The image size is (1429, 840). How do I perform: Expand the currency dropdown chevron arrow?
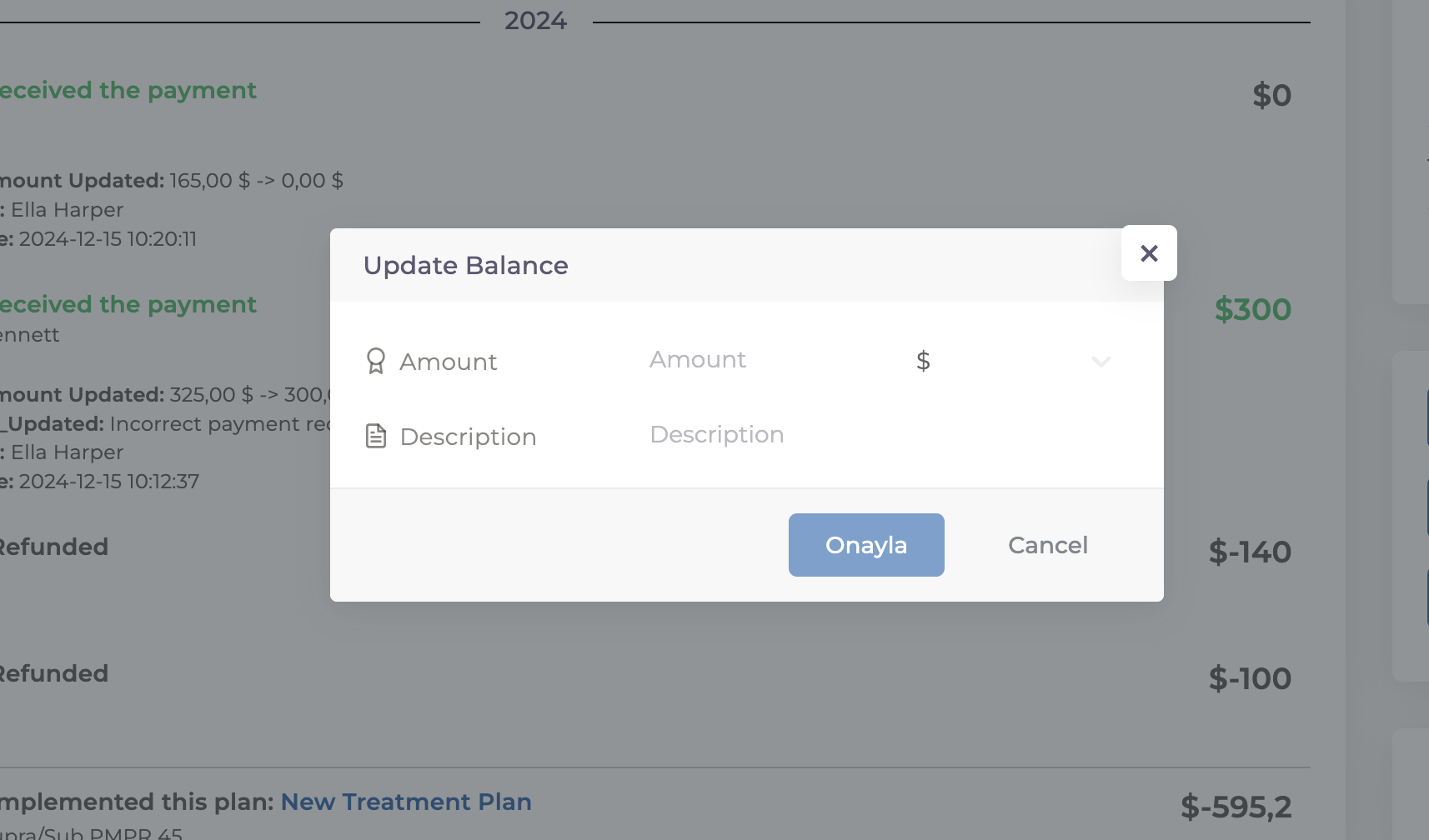coord(1101,362)
